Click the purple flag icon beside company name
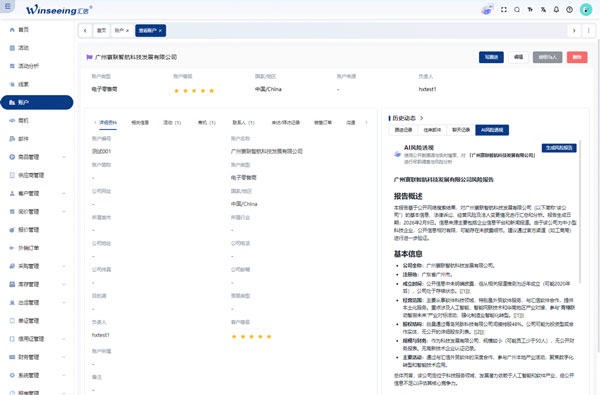 [x=89, y=57]
